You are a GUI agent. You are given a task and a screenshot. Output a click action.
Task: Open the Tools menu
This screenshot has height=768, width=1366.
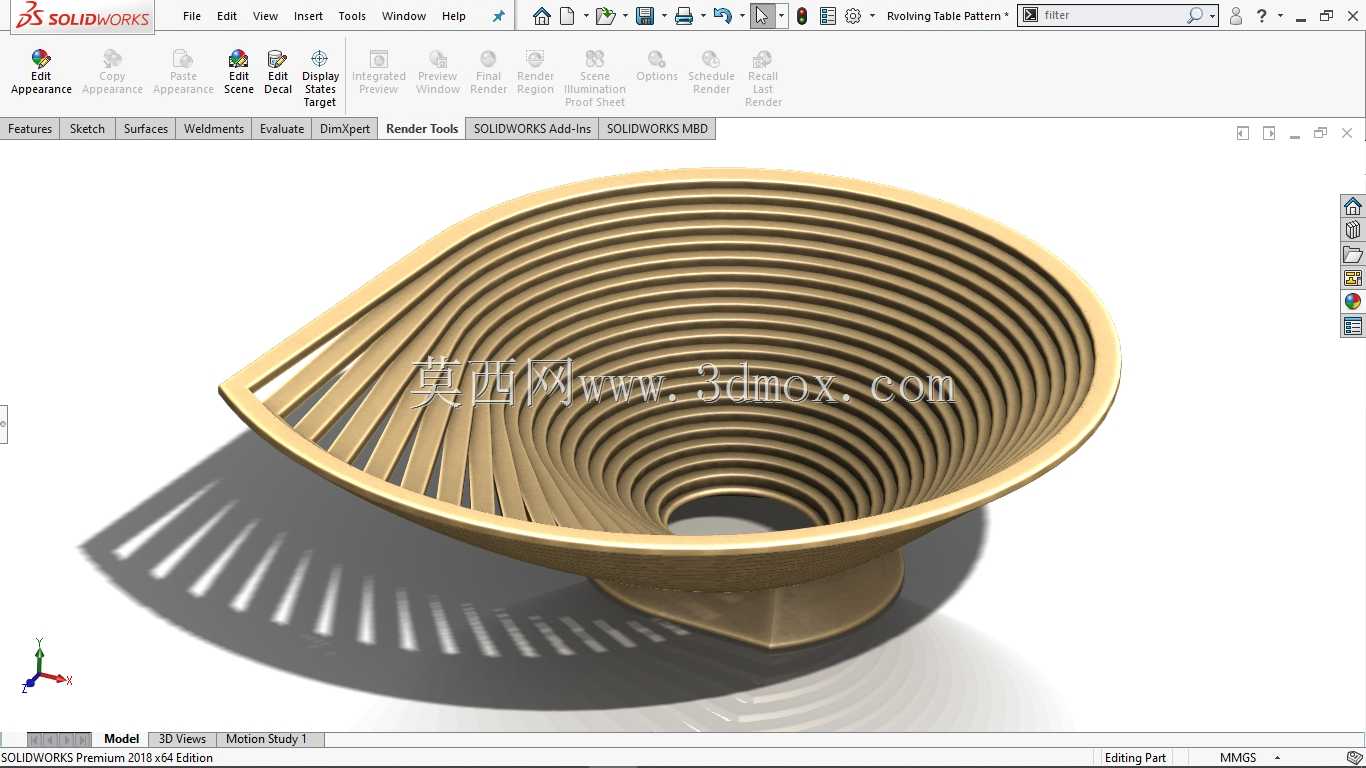coord(352,16)
